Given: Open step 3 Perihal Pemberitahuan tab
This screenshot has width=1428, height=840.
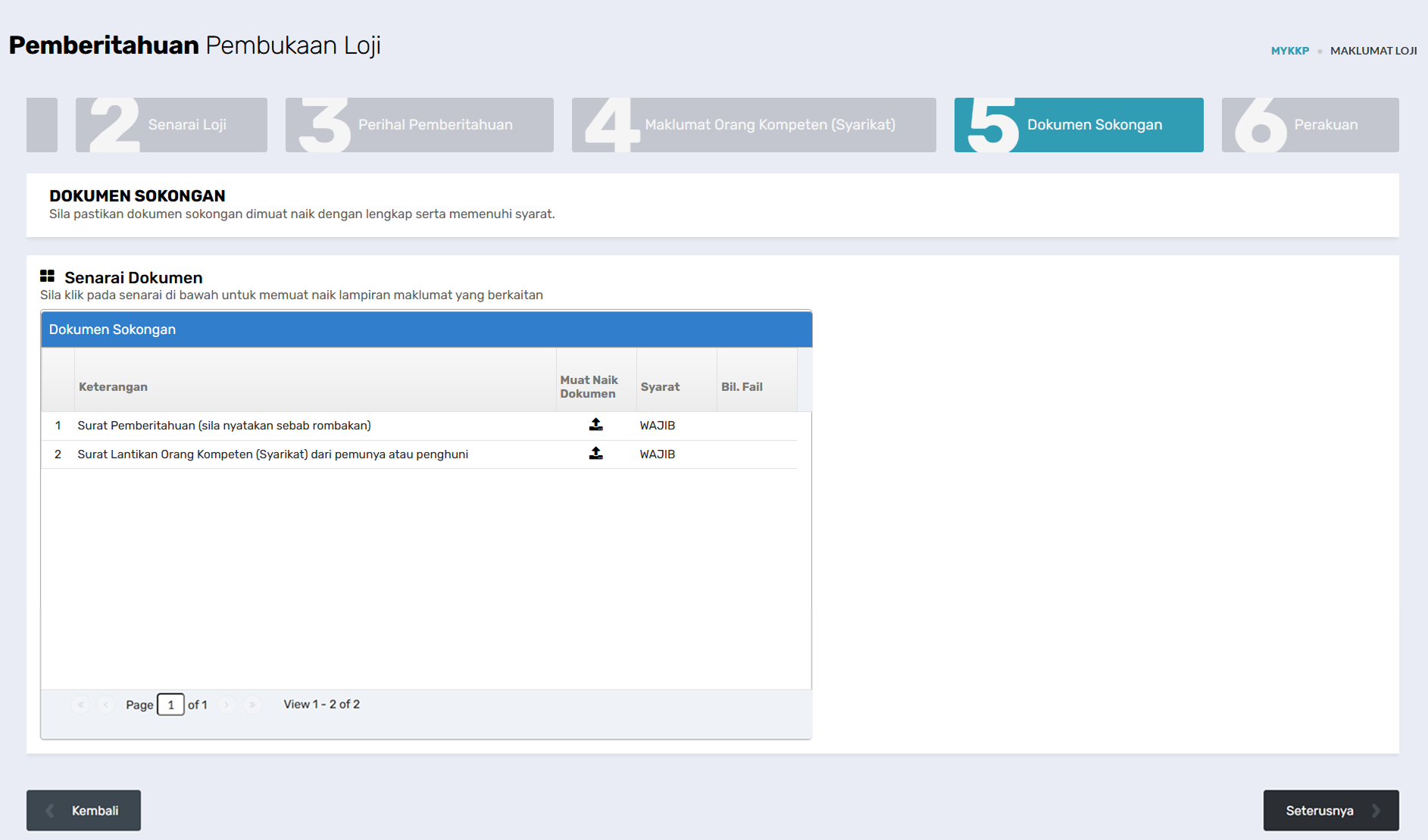Looking at the screenshot, I should click(x=420, y=125).
